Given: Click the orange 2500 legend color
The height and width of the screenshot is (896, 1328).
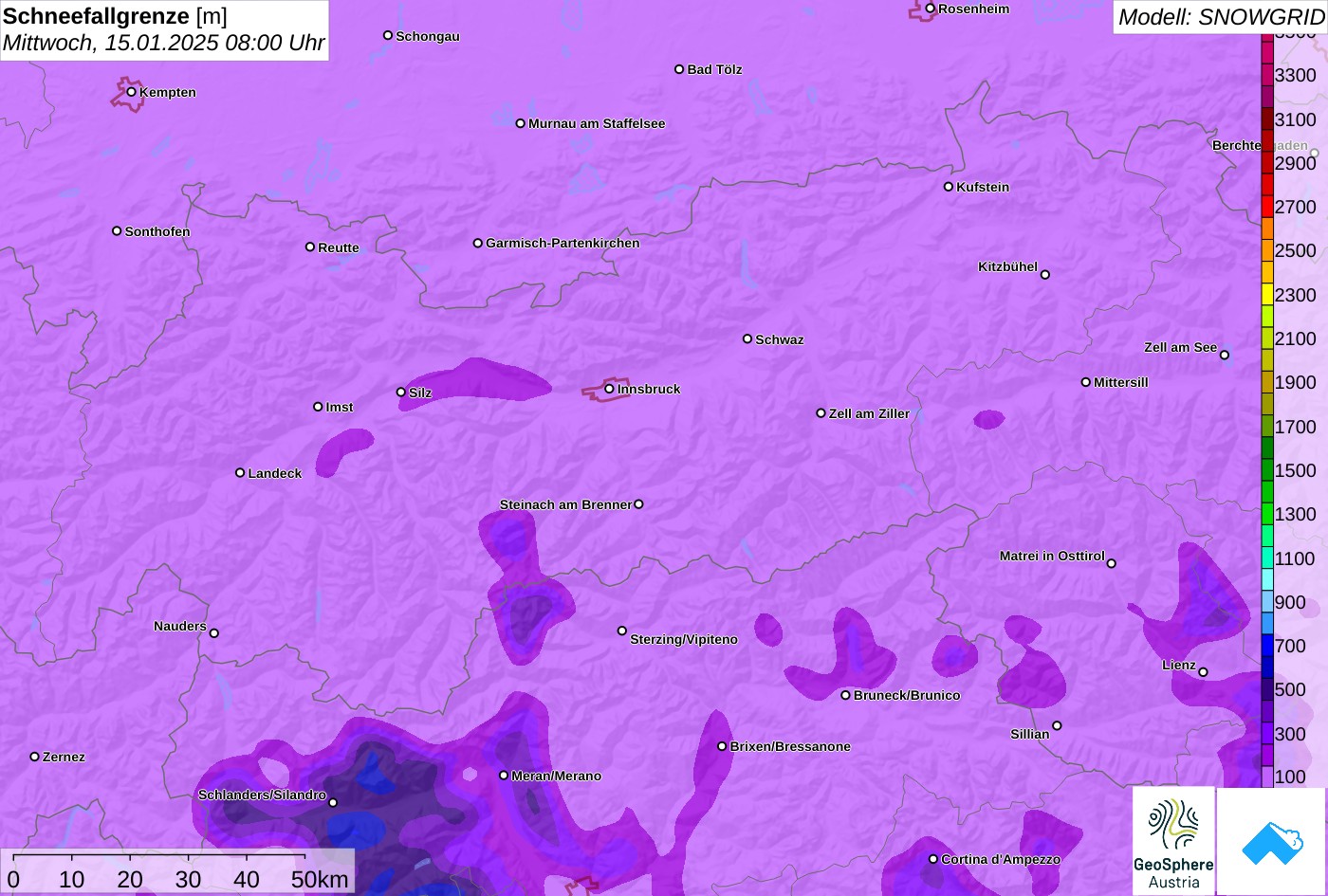Looking at the screenshot, I should click(1267, 250).
